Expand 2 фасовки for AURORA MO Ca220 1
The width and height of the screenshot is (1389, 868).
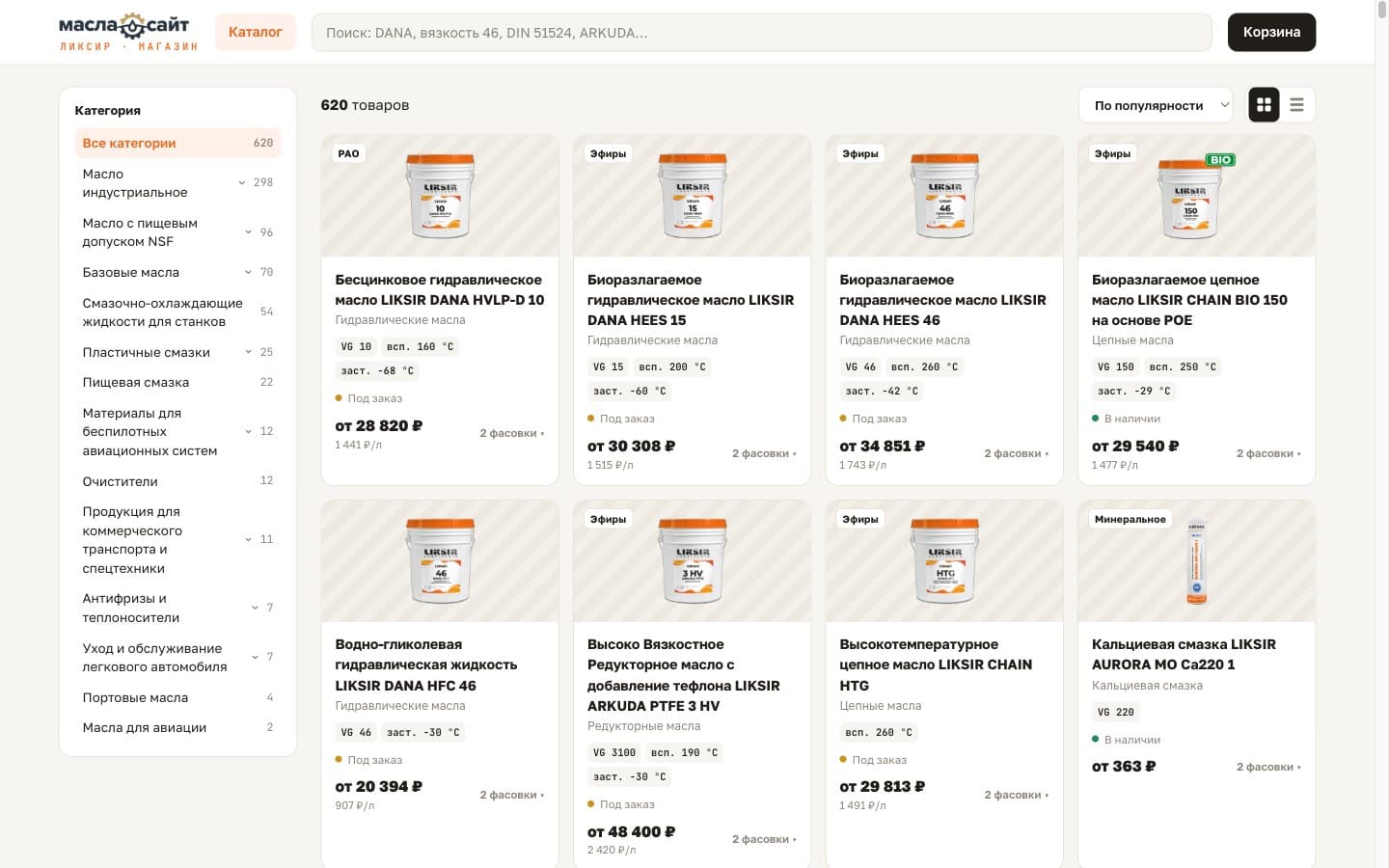click(1268, 767)
